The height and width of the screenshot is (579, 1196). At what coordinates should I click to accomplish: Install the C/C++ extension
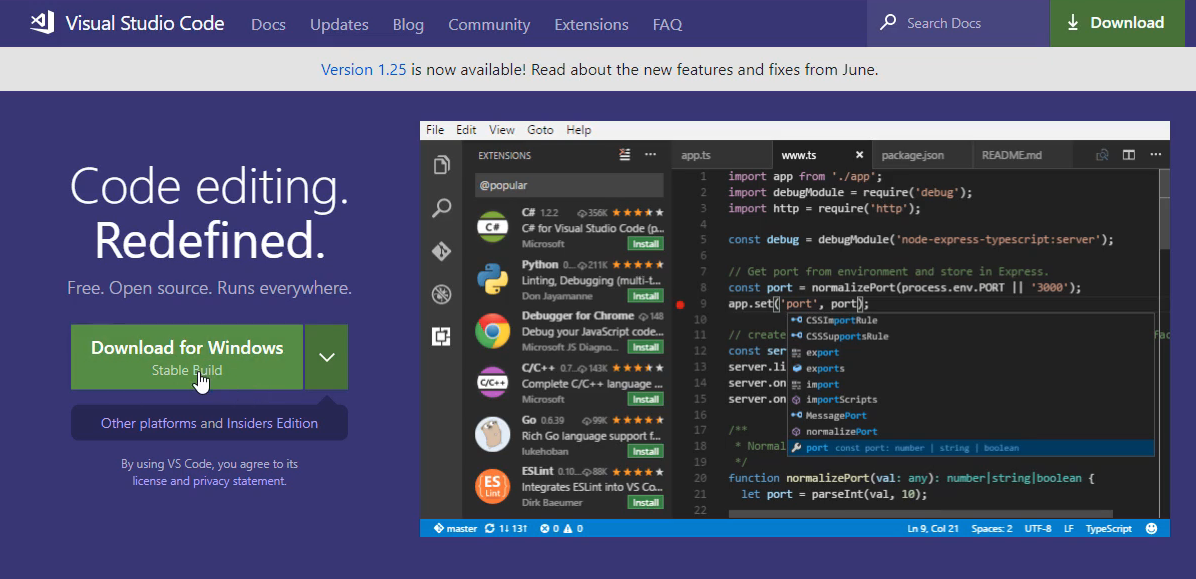[x=645, y=399]
